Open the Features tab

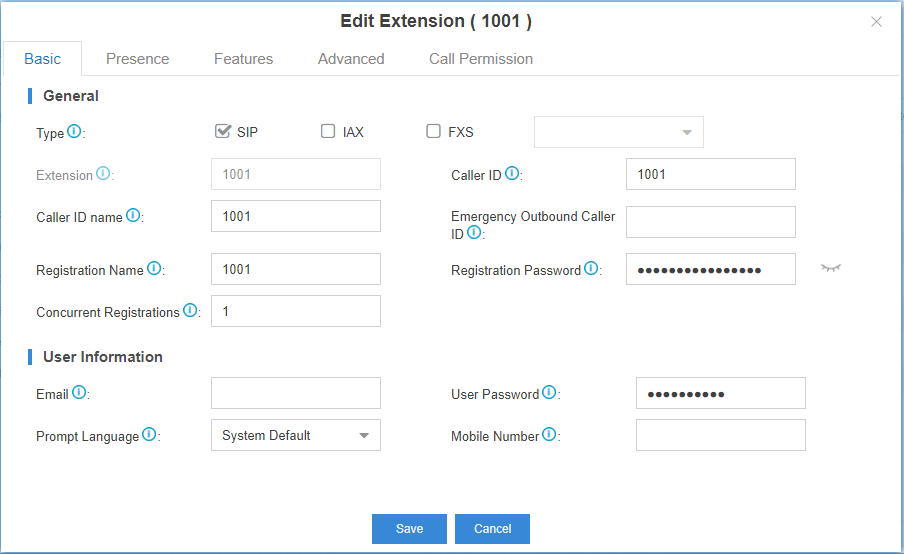pyautogui.click(x=243, y=59)
